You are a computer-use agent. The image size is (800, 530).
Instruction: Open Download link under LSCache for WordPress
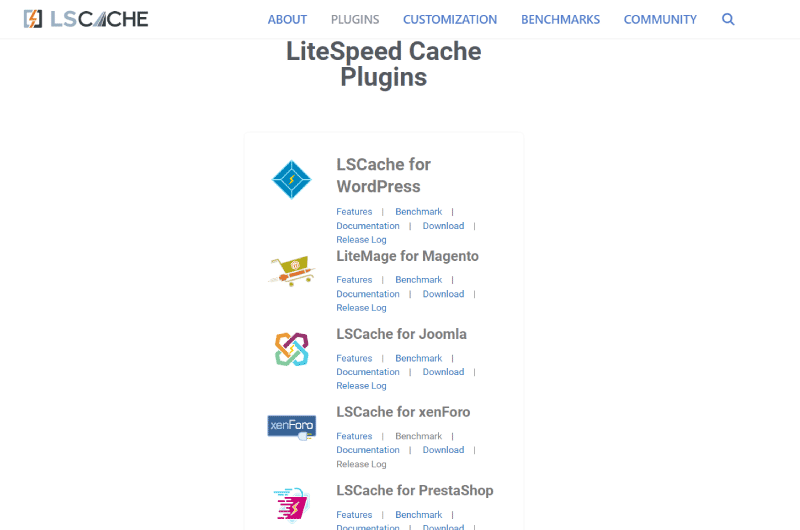pyautogui.click(x=443, y=226)
